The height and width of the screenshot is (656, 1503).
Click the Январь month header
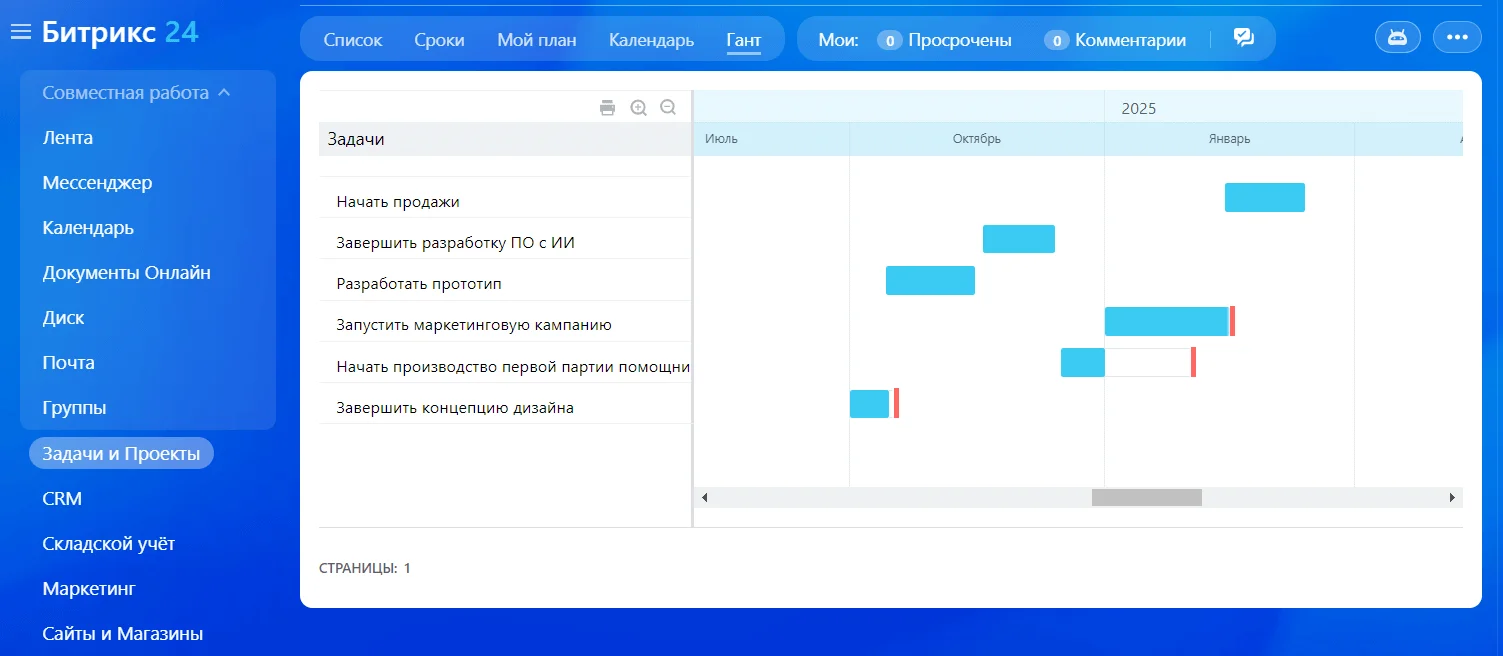(1229, 139)
